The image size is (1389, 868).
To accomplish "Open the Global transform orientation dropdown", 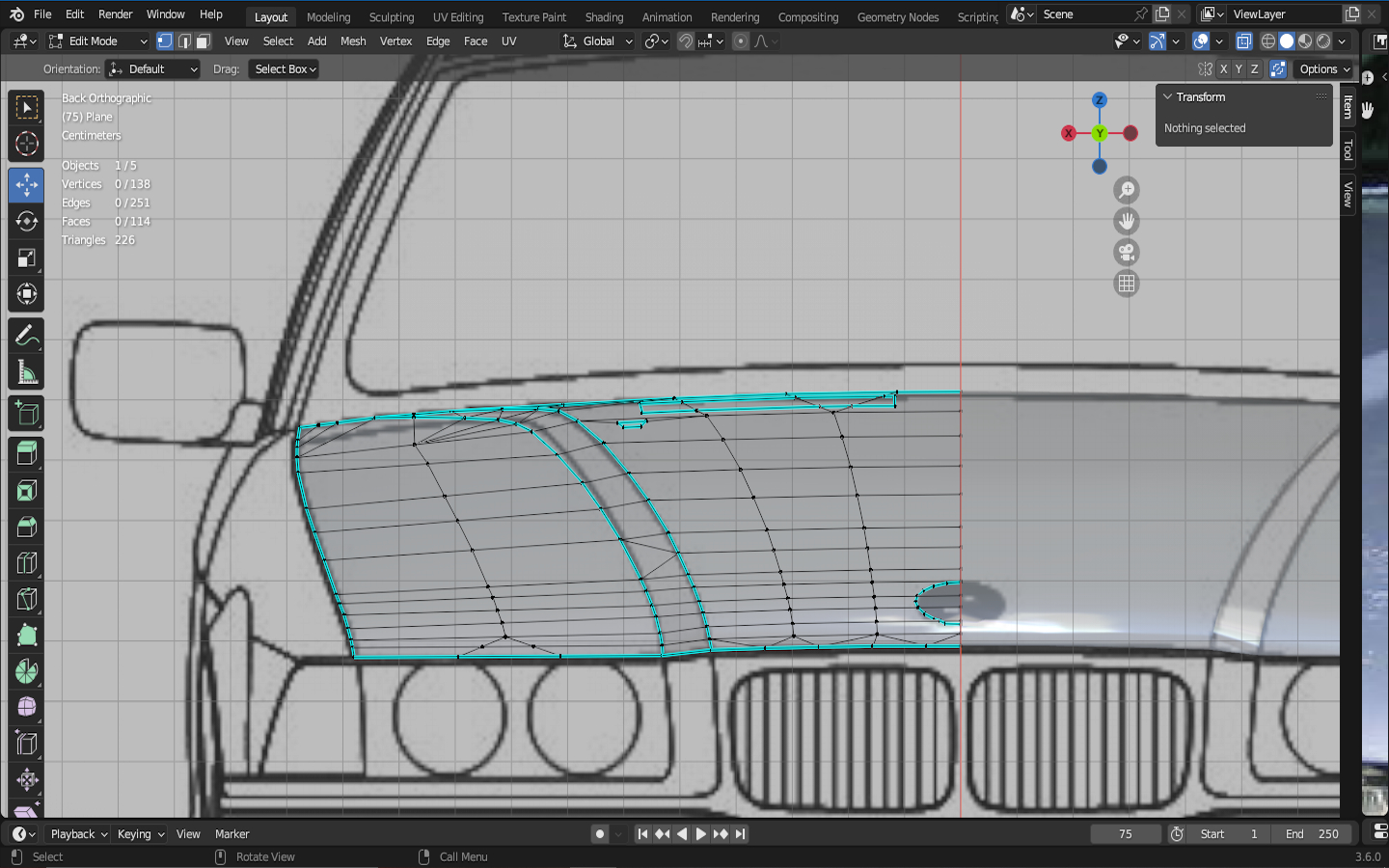I will click(x=598, y=41).
